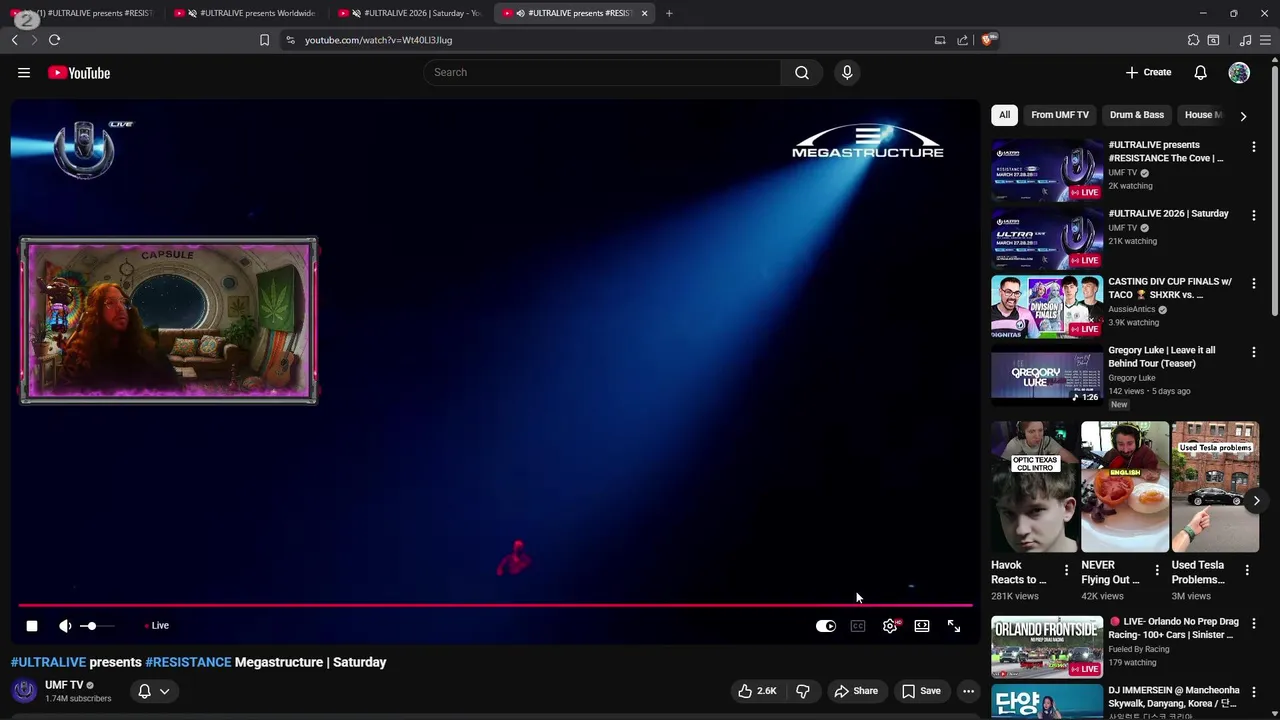Viewport: 1280px width, 720px height.
Task: Open the YouTube guide hamburger menu
Action: [x=24, y=72]
